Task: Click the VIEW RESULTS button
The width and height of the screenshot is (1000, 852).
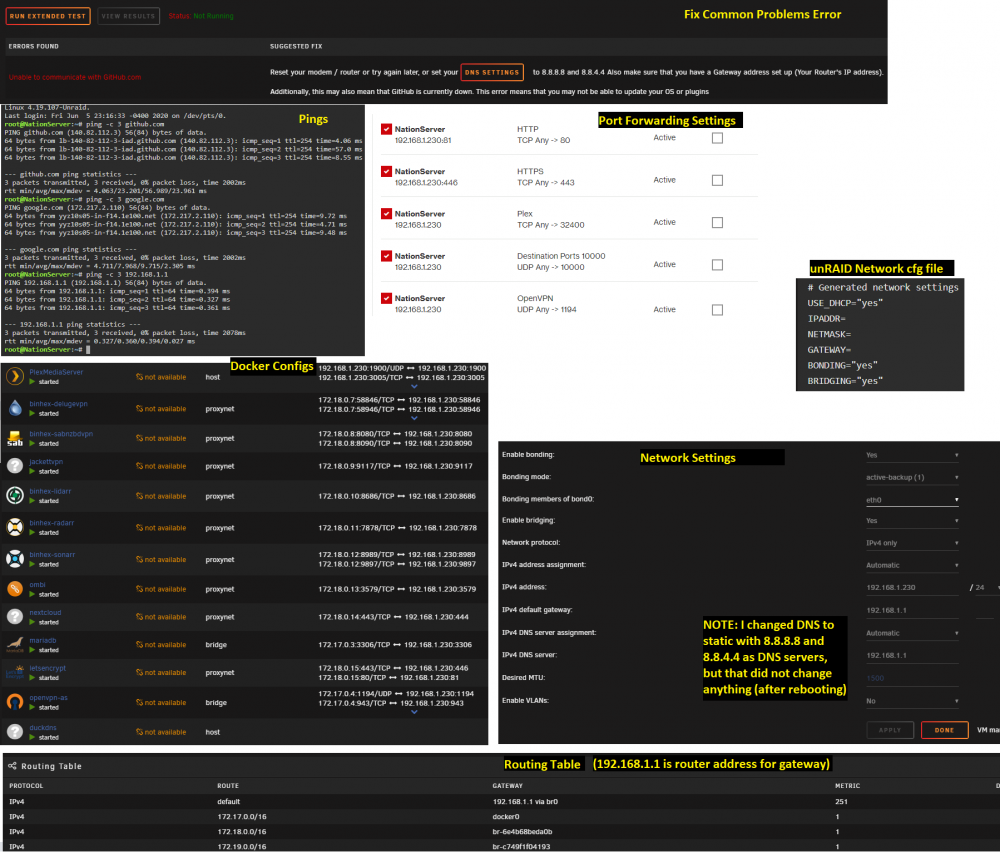Action: (128, 16)
